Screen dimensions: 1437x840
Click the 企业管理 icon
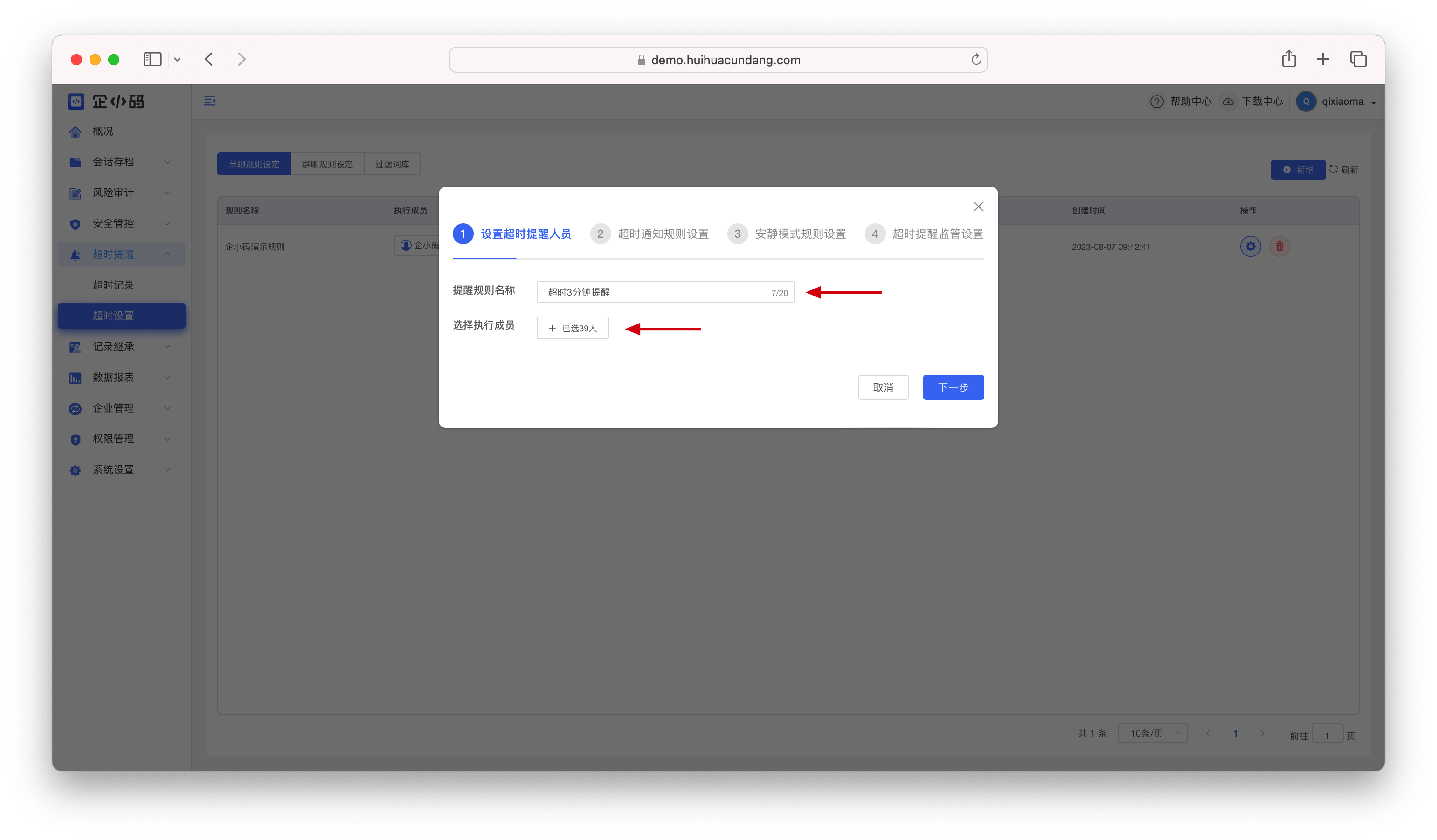pyautogui.click(x=75, y=409)
